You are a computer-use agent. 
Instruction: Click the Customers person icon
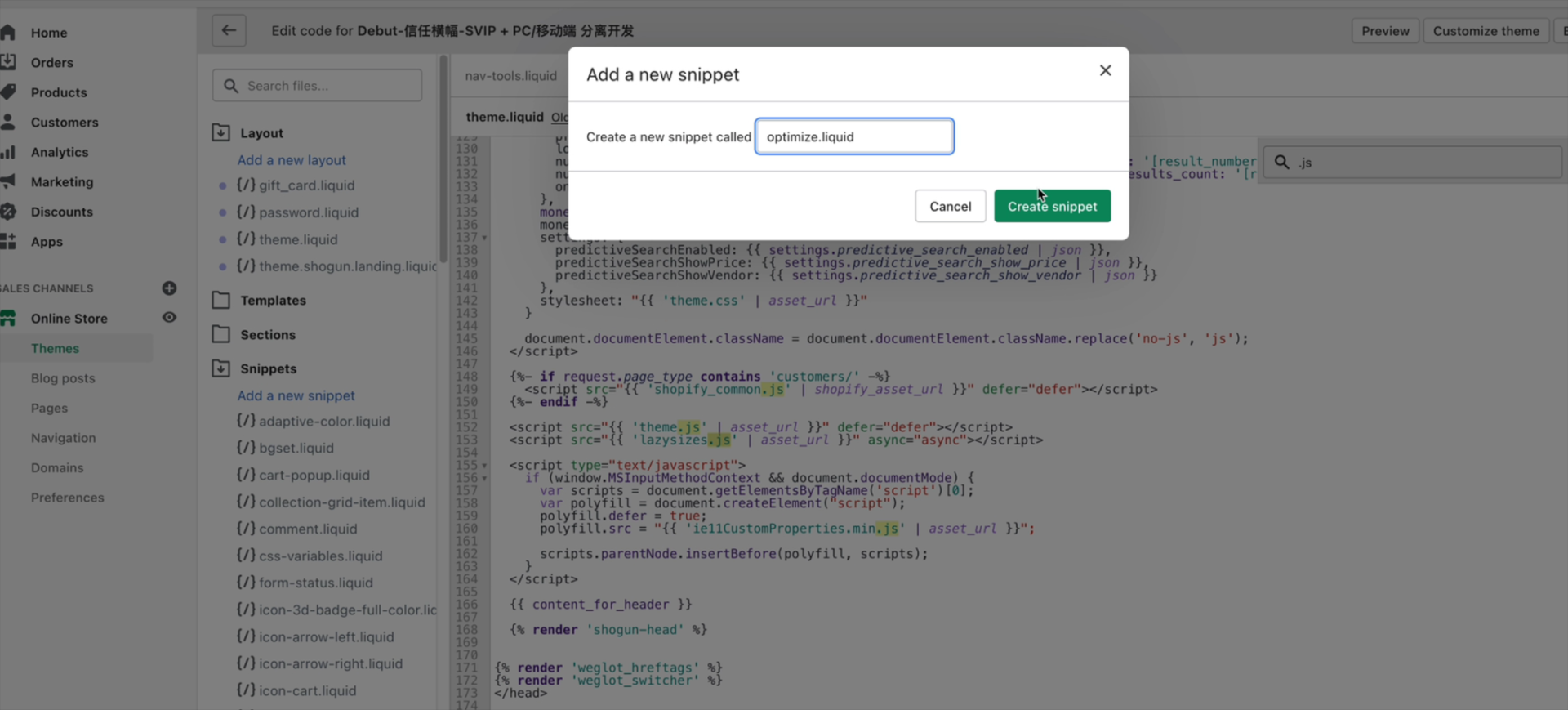8,122
